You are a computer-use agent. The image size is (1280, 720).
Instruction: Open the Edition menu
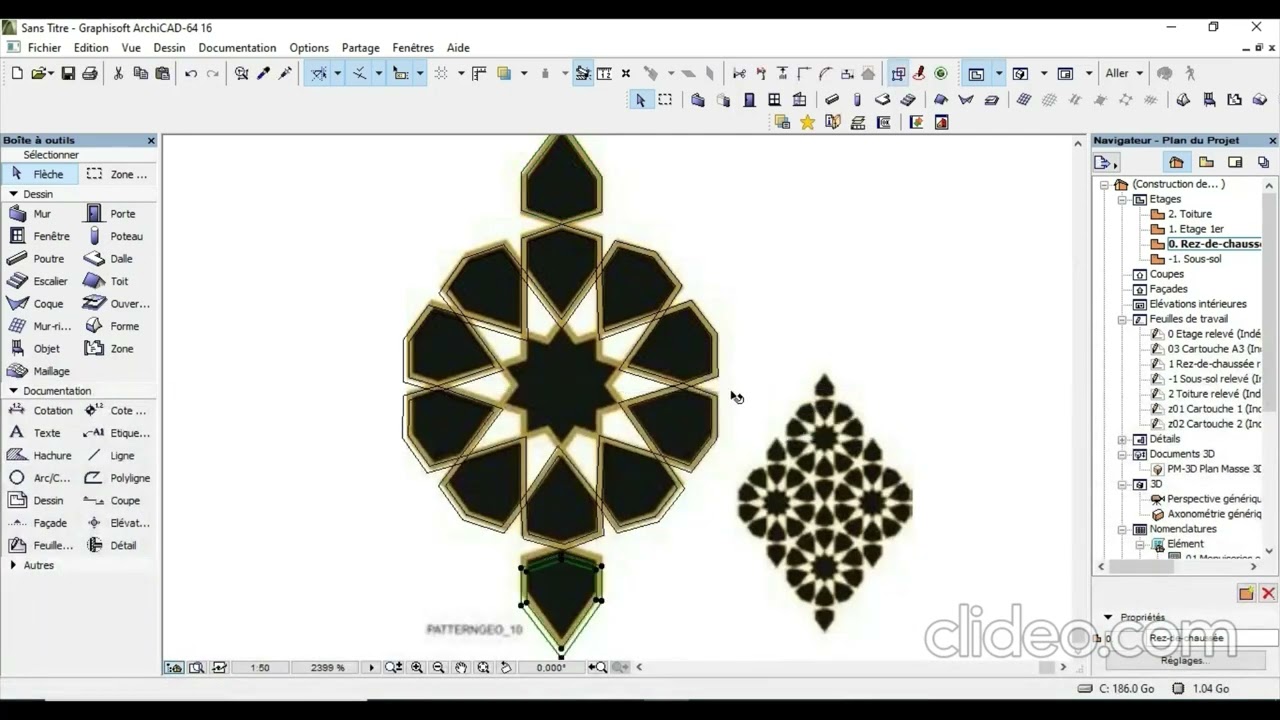[x=91, y=48]
